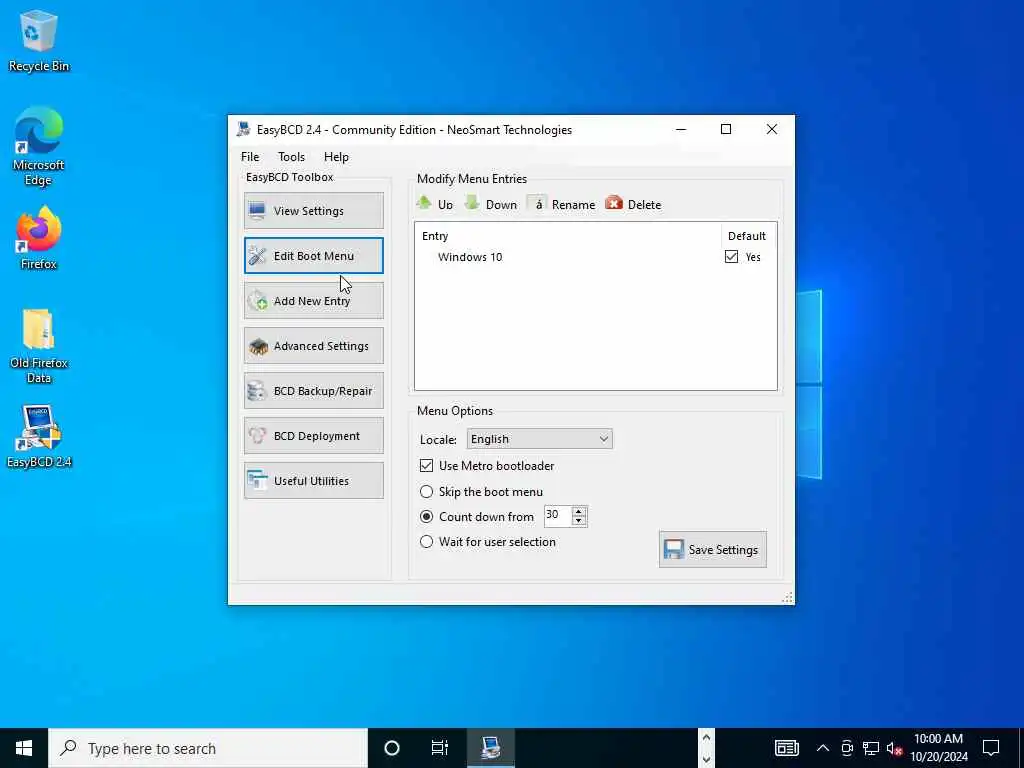Select EasyBCD 2.4 desktop shortcut
This screenshot has height=768, width=1024.
[x=39, y=436]
